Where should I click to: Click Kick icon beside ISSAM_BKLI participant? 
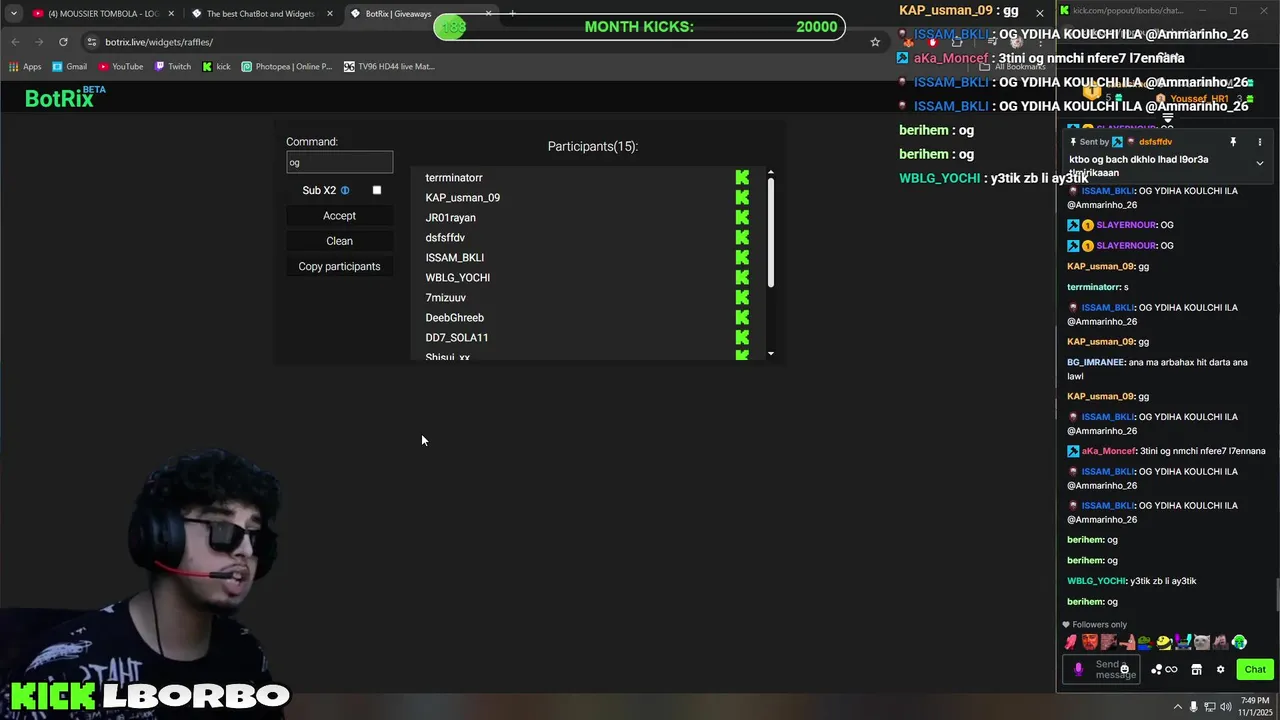(742, 257)
